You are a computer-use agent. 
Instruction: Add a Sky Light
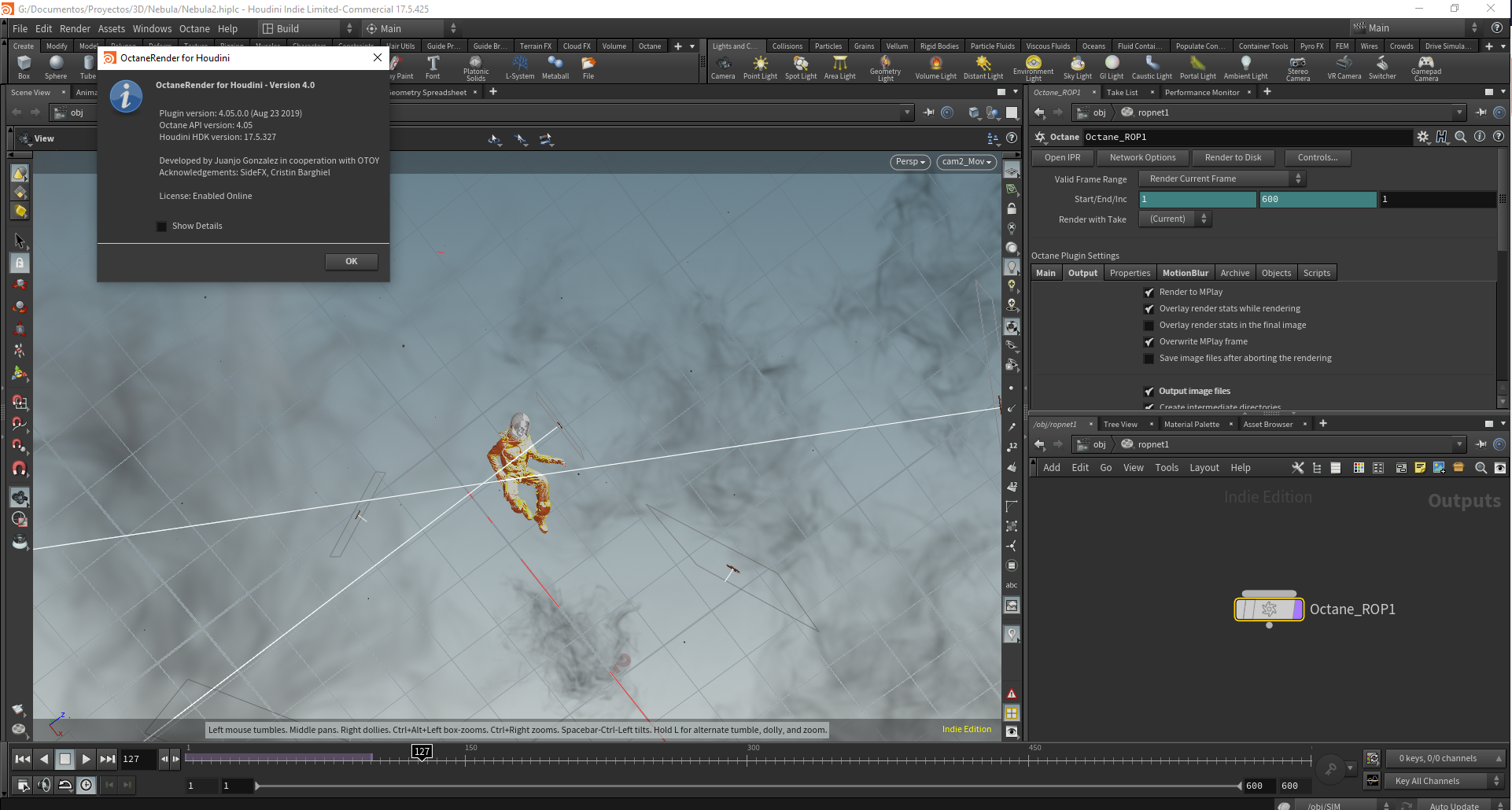1078,67
